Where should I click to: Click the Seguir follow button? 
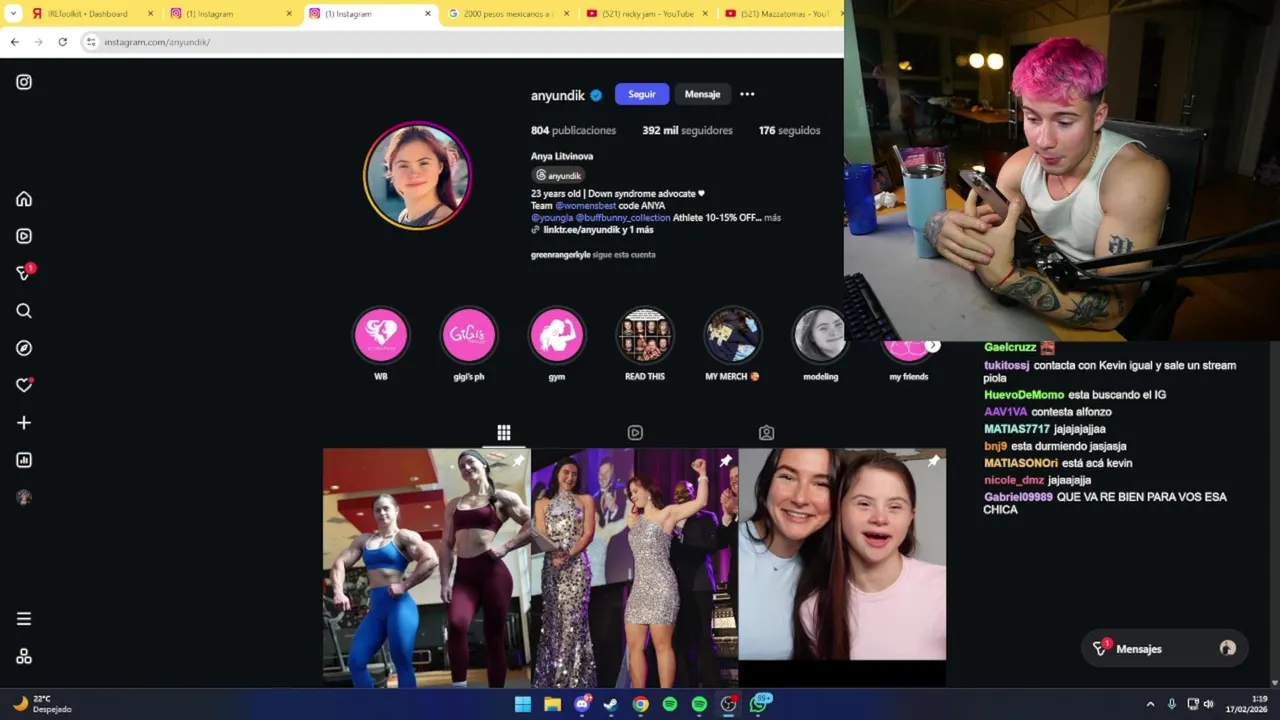[642, 94]
